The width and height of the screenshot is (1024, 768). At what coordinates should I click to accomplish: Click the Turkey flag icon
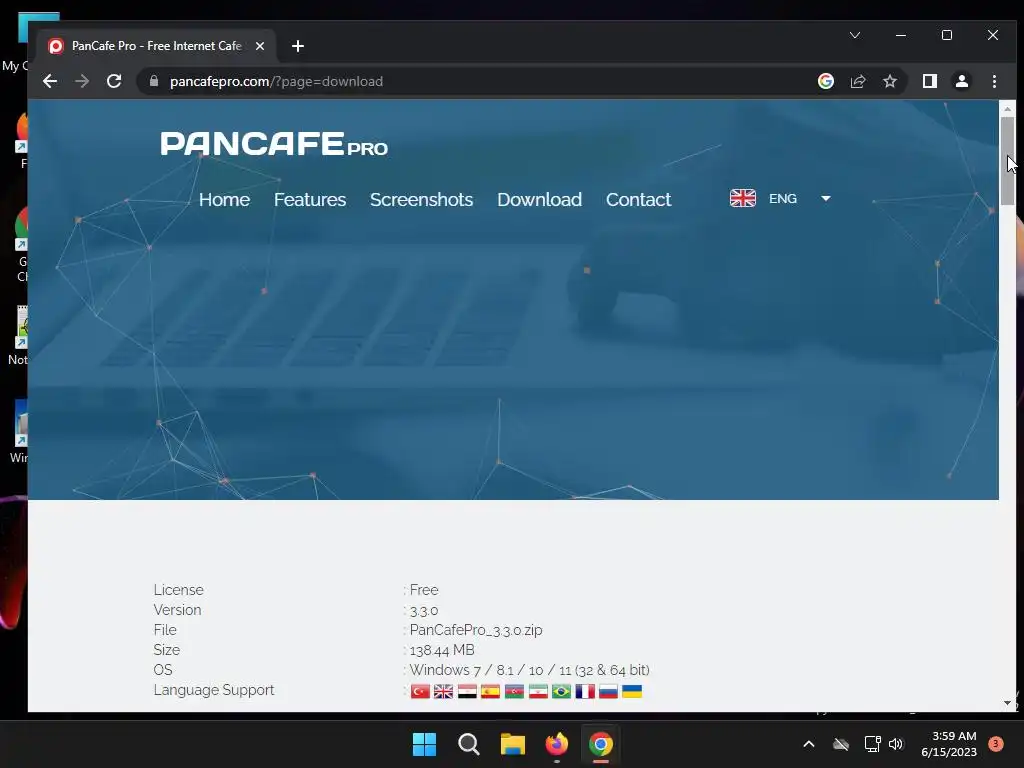(420, 691)
